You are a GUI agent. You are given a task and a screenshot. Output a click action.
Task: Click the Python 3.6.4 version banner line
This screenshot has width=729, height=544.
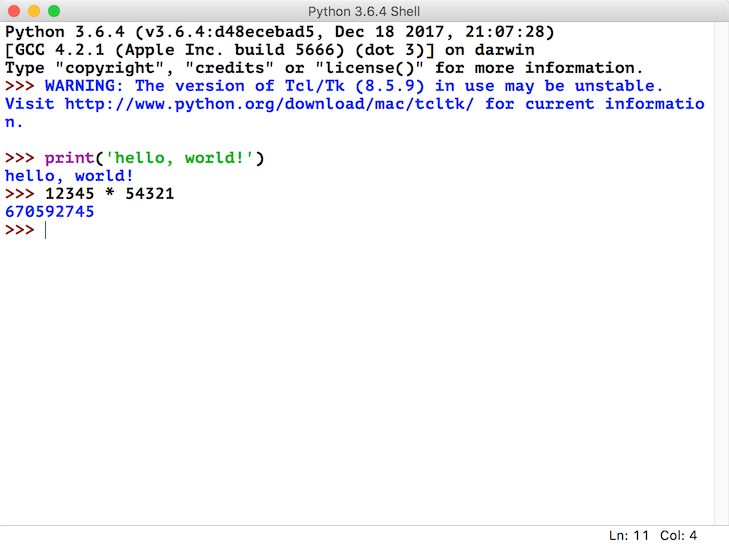280,32
